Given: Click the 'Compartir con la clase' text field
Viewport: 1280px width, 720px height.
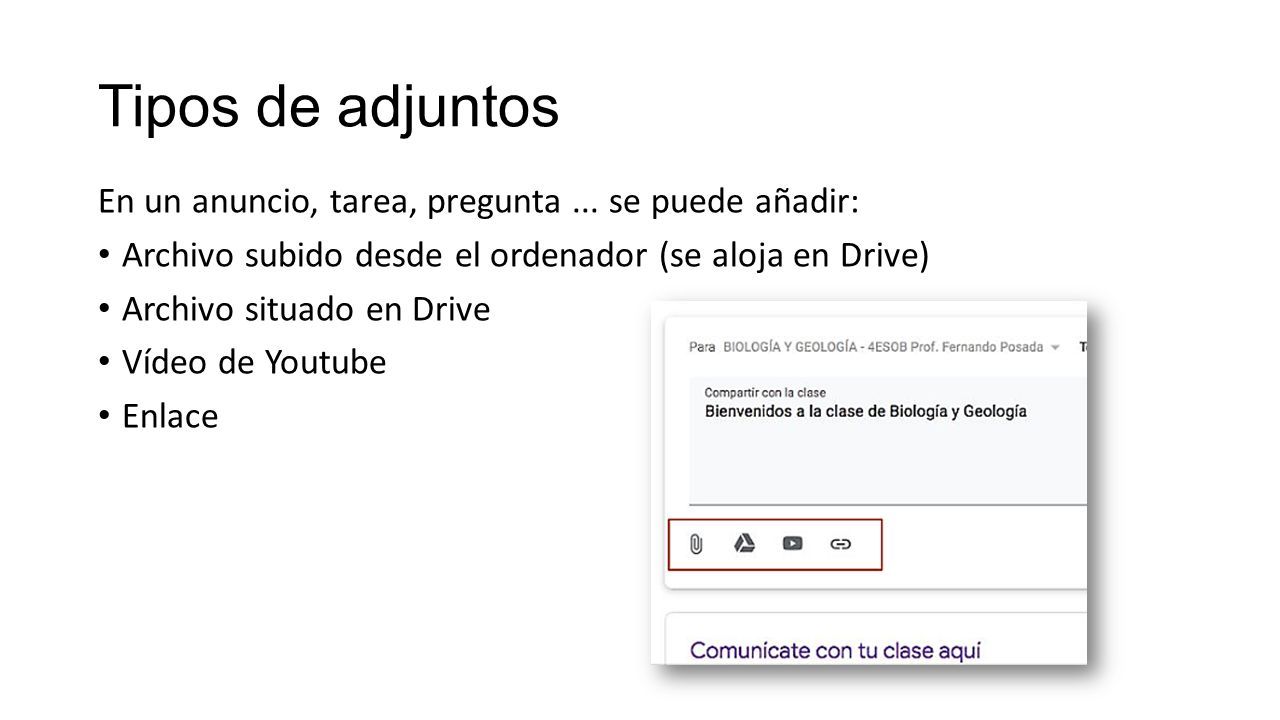Looking at the screenshot, I should [x=887, y=440].
